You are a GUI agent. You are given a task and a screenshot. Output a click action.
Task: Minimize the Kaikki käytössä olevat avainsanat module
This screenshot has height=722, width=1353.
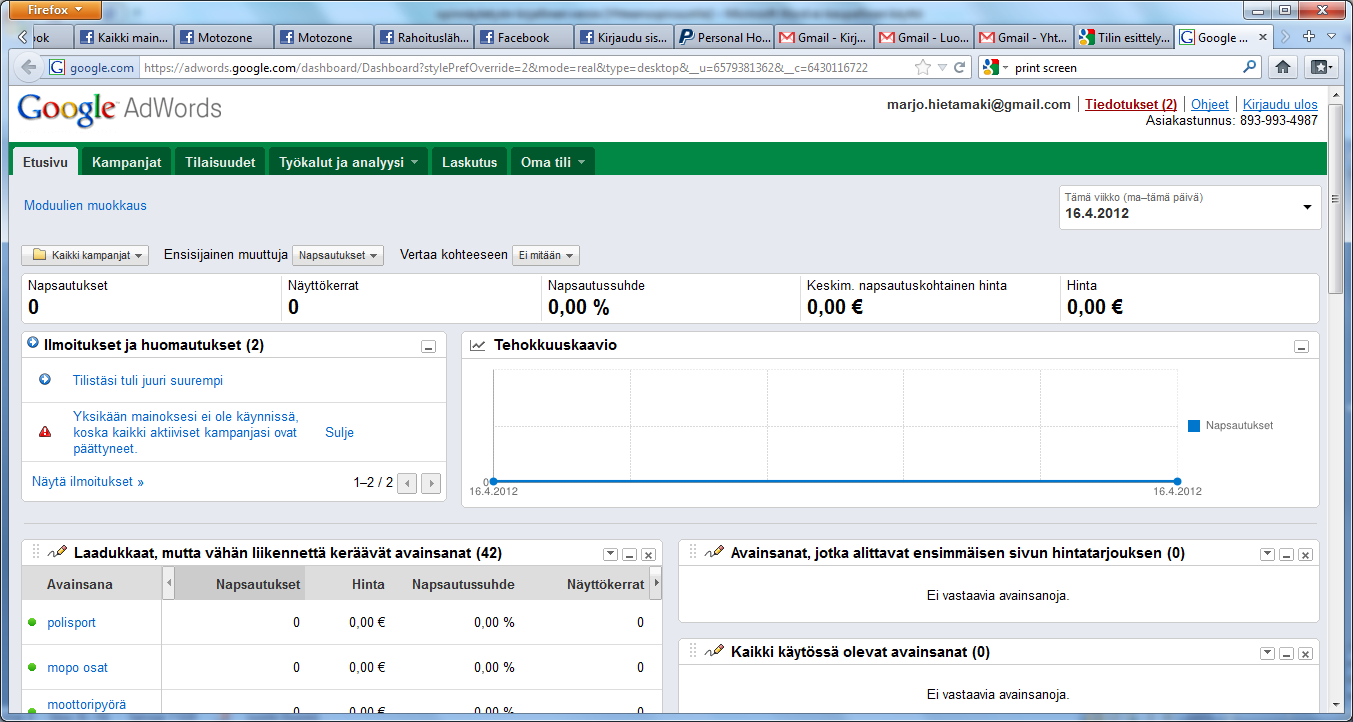coord(1286,653)
